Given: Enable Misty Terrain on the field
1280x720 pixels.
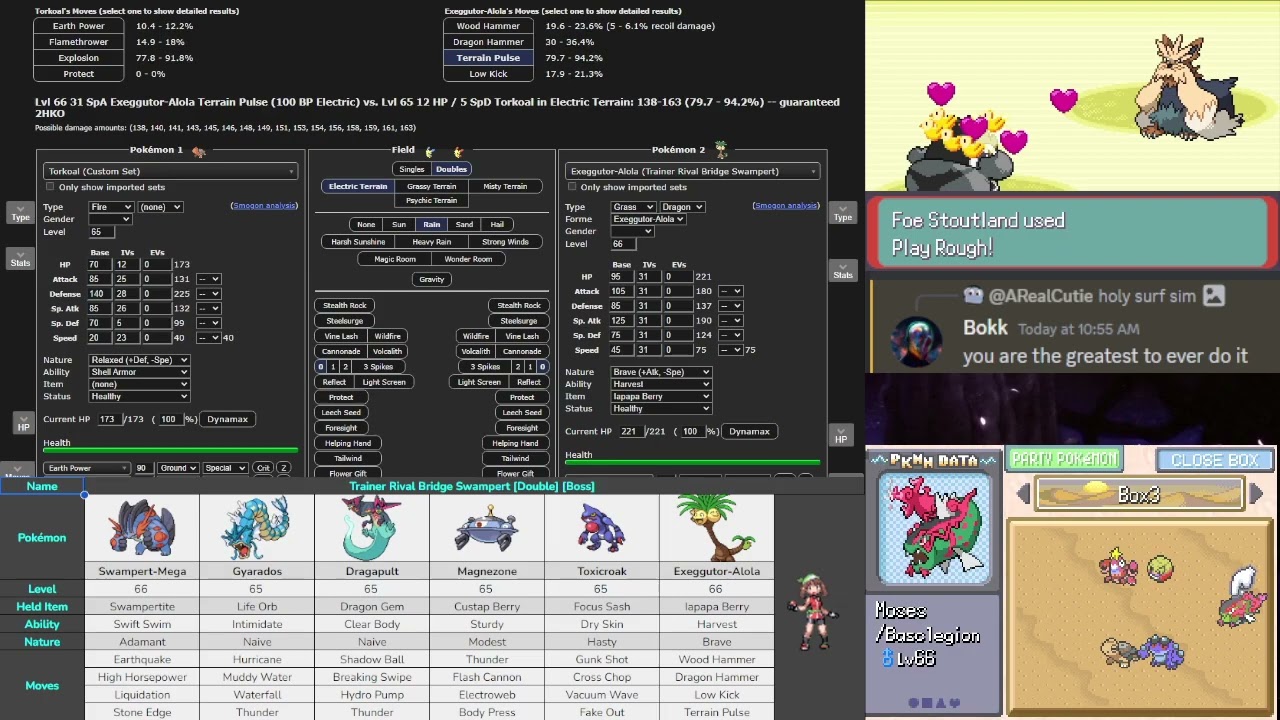Looking at the screenshot, I should coord(505,186).
